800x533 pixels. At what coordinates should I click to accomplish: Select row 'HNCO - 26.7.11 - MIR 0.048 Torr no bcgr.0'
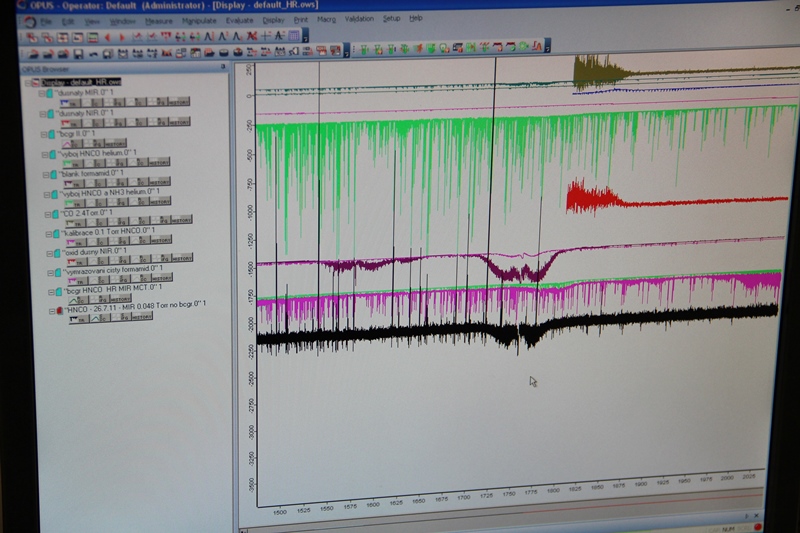[136, 307]
